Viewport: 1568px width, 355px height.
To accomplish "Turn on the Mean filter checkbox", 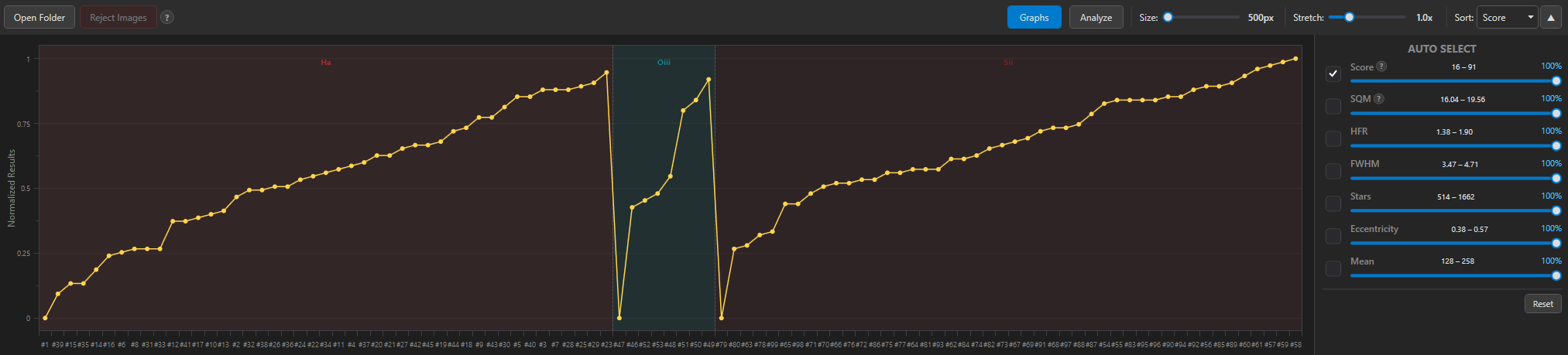I will point(1333,268).
